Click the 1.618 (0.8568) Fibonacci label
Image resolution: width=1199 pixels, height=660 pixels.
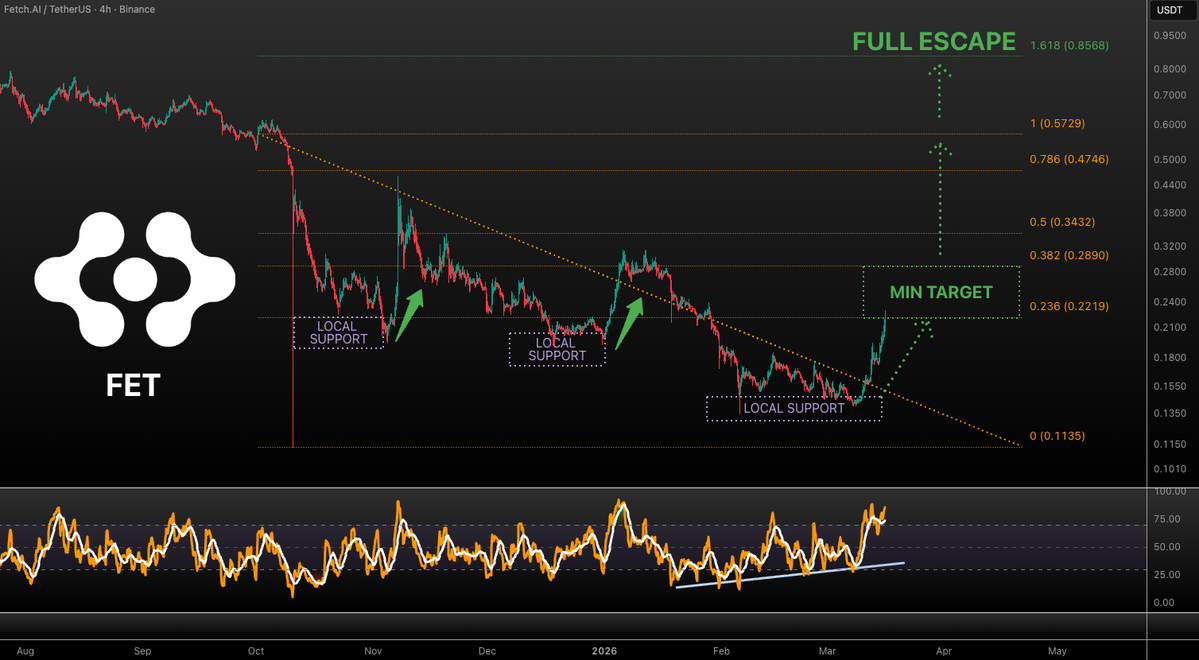pos(1068,45)
